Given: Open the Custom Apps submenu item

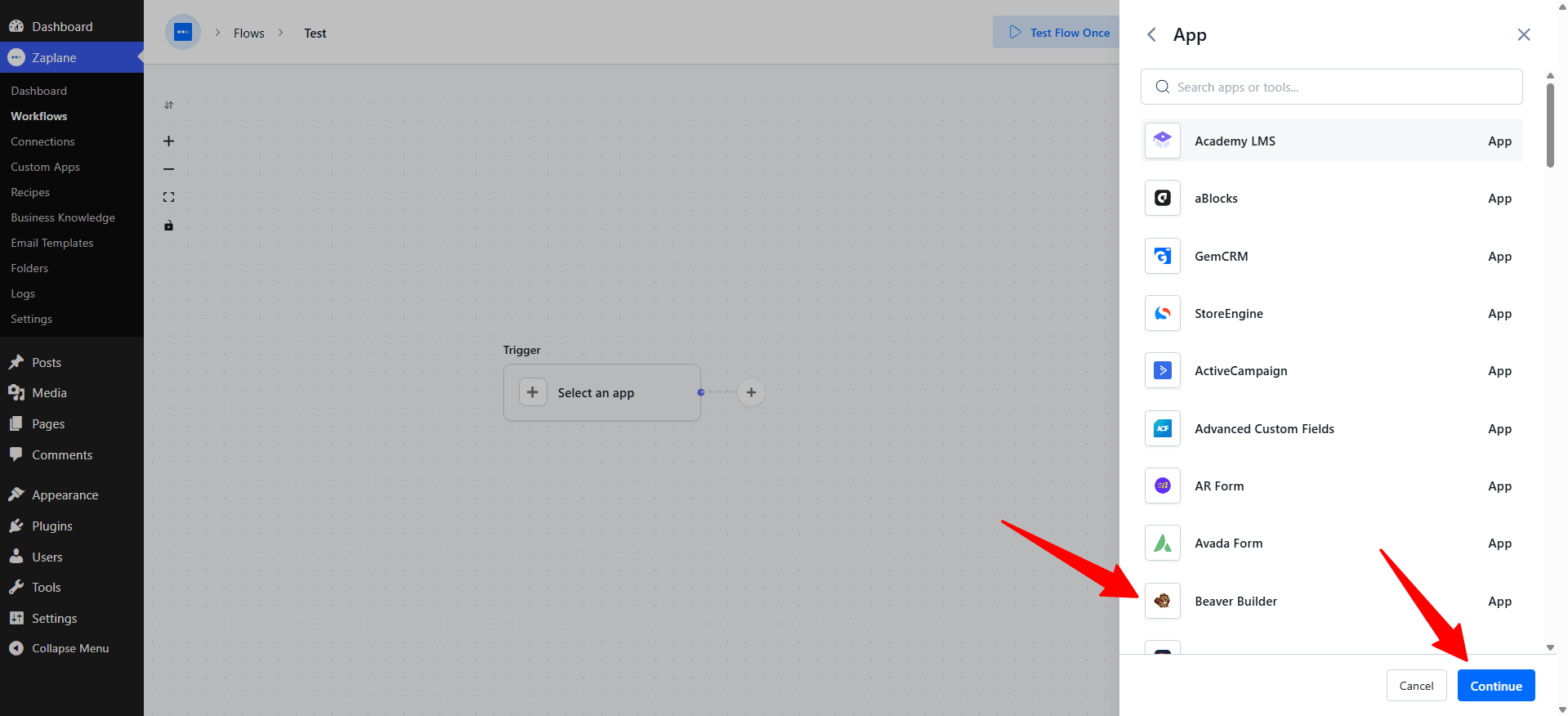Looking at the screenshot, I should pyautogui.click(x=45, y=167).
